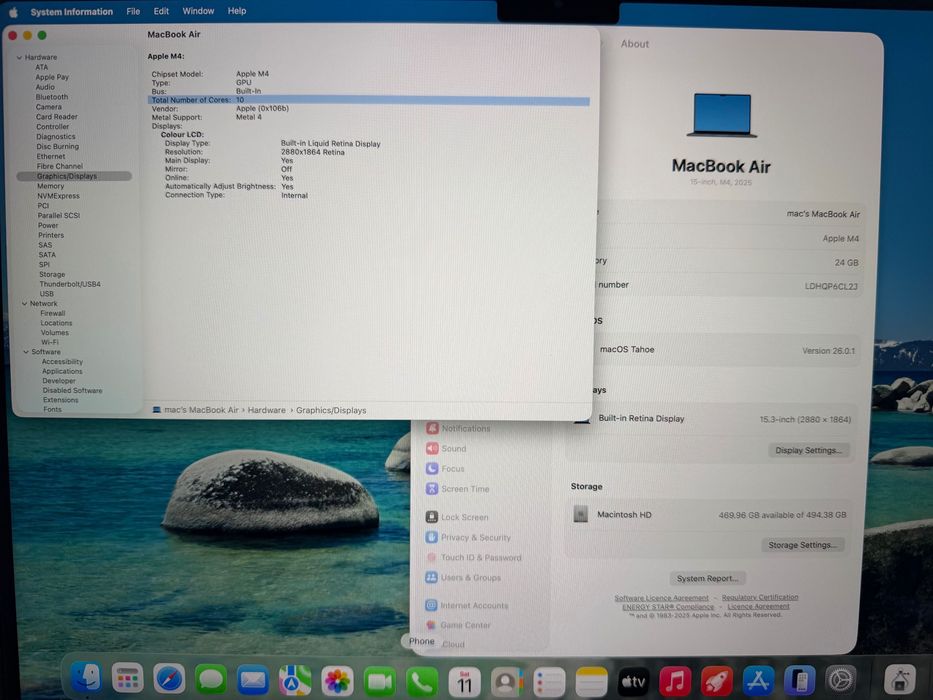
Task: Open Music app in the Dock
Action: [675, 681]
